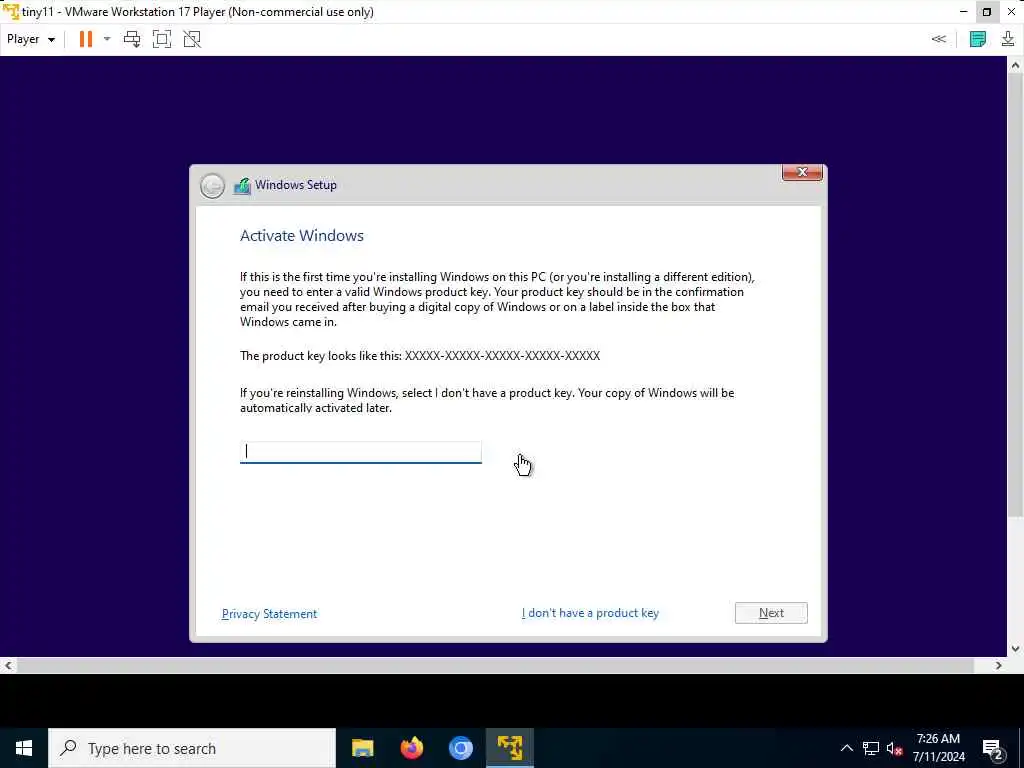Pause the virtual machine
This screenshot has height=768, width=1024.
pos(86,39)
